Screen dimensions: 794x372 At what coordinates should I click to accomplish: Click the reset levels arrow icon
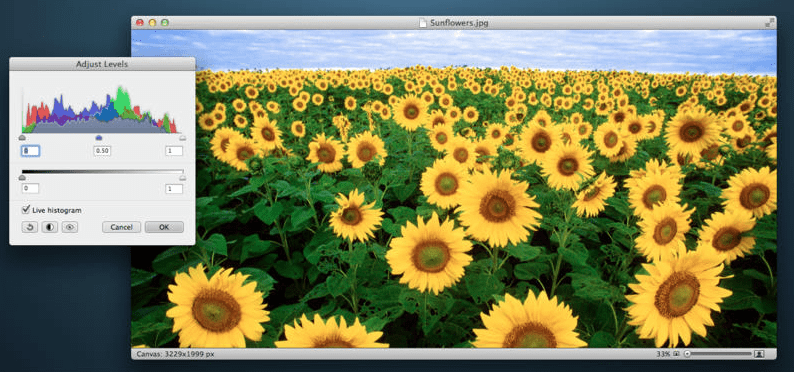[30, 227]
